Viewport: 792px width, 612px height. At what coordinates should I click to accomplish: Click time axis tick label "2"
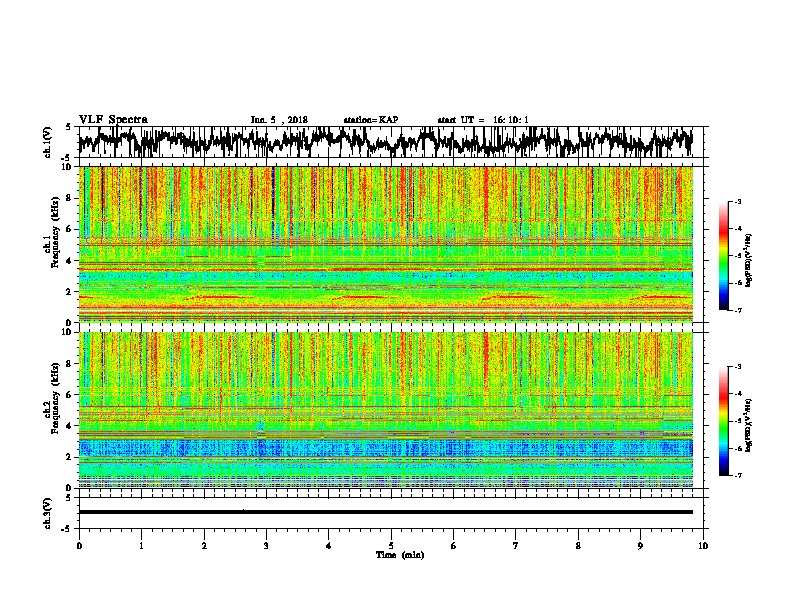coord(204,546)
